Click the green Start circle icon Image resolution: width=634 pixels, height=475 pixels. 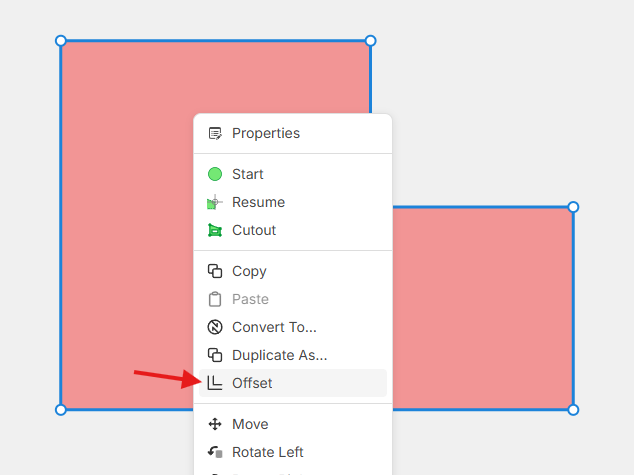214,174
